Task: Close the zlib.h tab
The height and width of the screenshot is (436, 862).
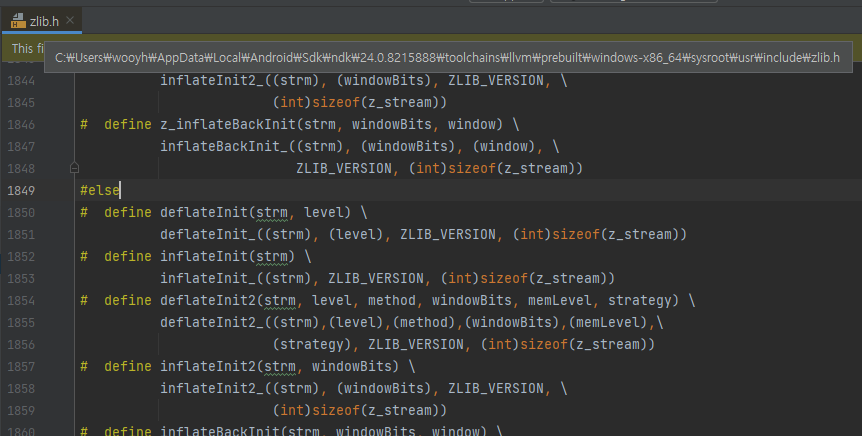Action: tap(70, 20)
